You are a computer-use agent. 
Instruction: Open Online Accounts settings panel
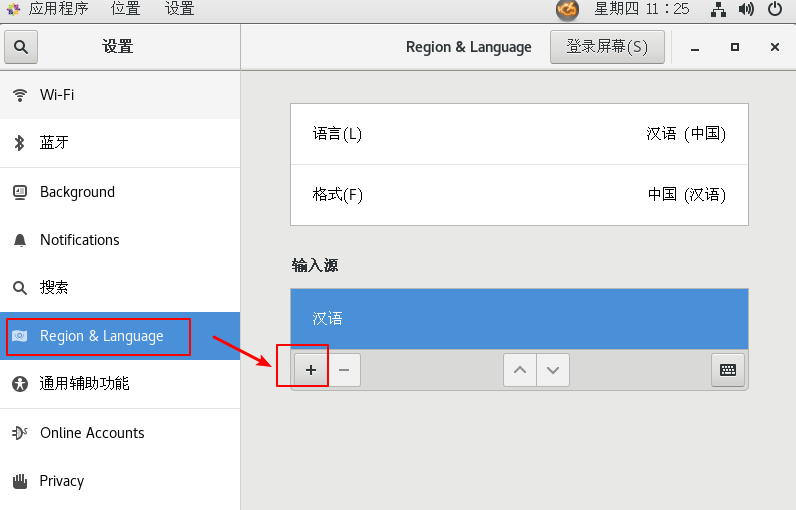click(120, 433)
